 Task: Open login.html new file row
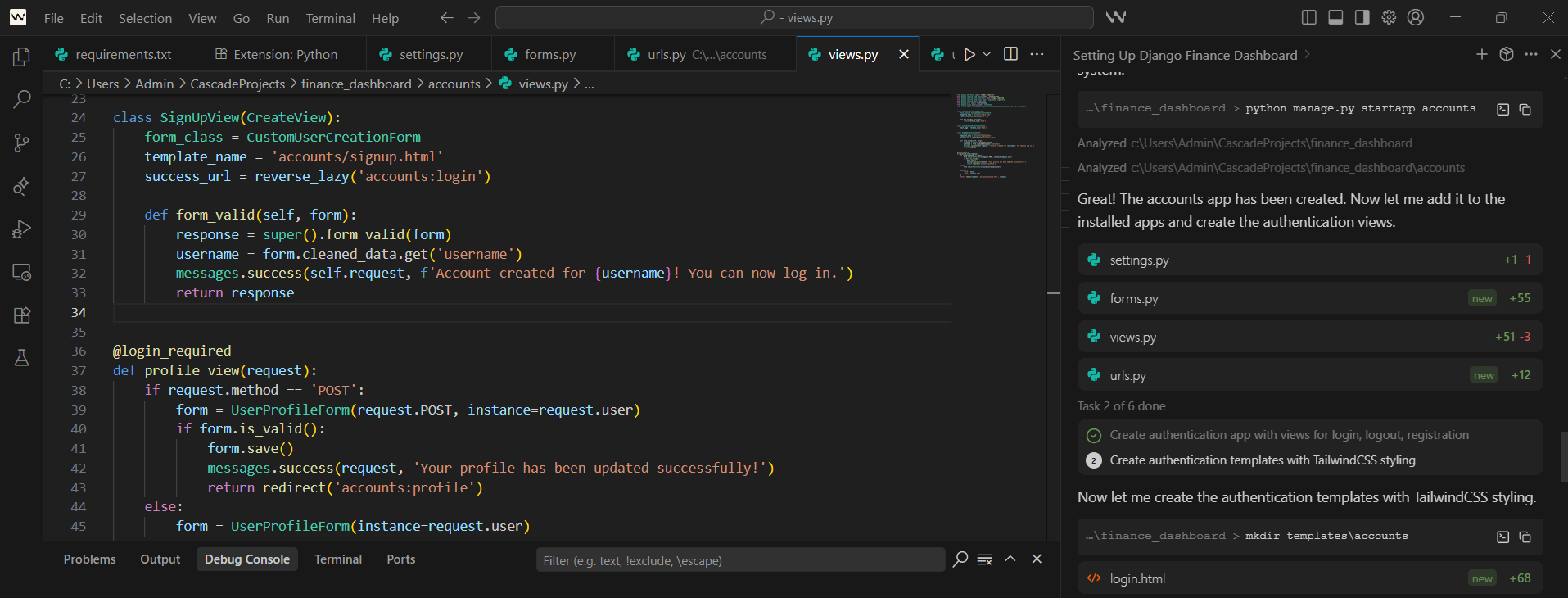[1310, 578]
